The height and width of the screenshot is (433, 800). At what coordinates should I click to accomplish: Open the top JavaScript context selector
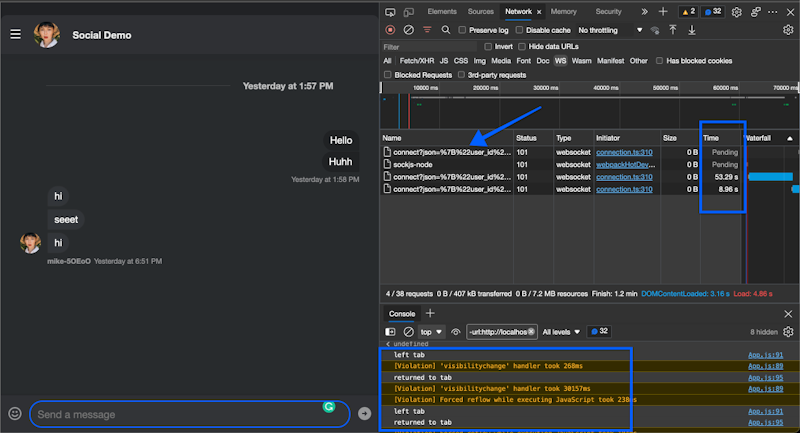click(x=431, y=331)
